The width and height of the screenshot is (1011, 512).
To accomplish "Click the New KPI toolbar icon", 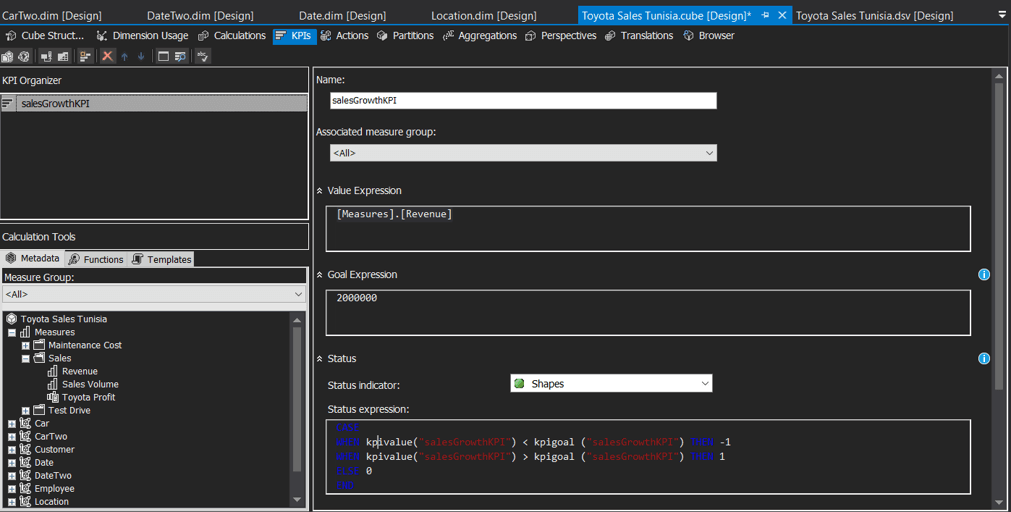I will (x=84, y=57).
